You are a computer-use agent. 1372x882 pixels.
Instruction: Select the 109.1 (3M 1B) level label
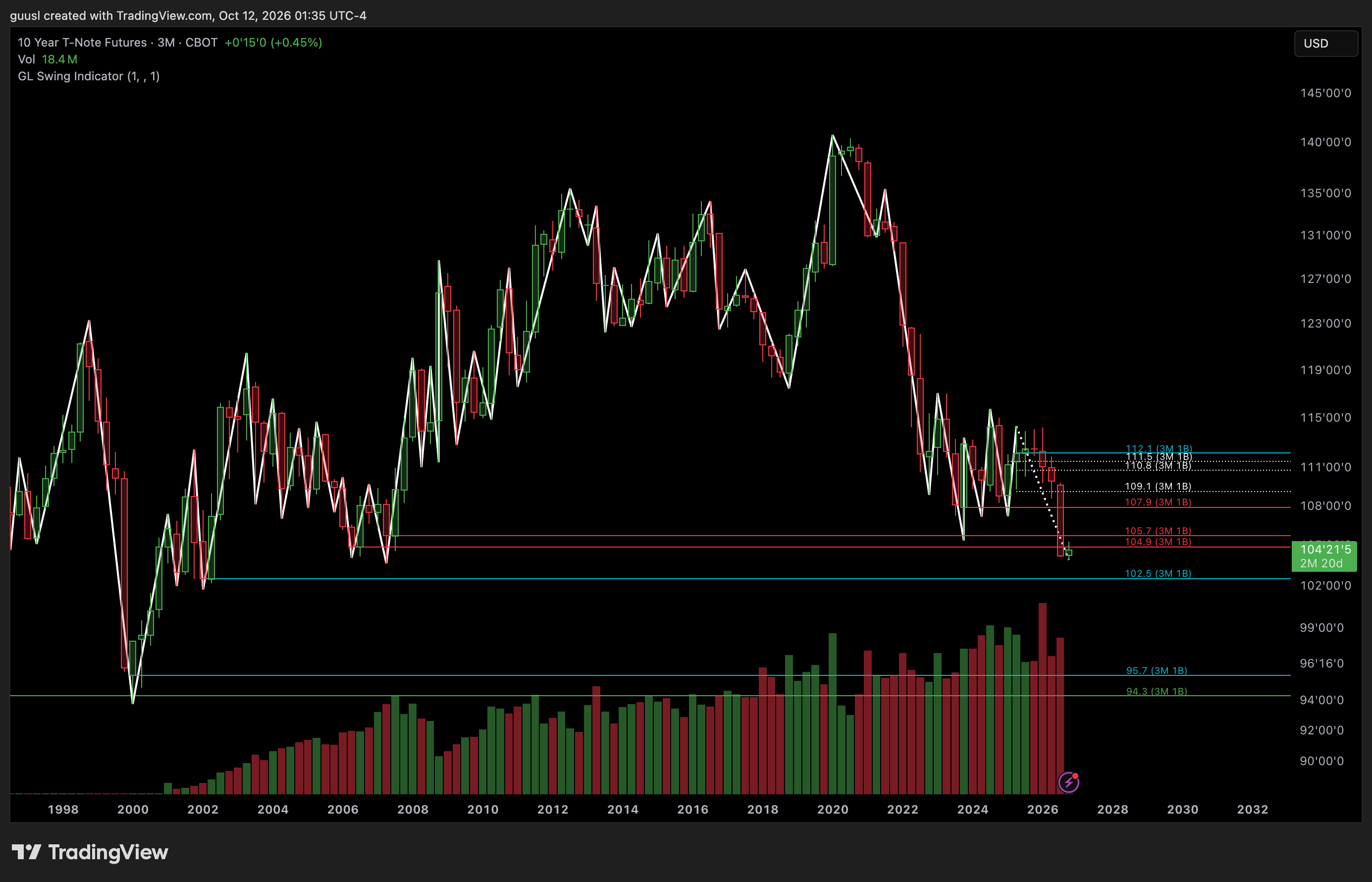(1158, 486)
